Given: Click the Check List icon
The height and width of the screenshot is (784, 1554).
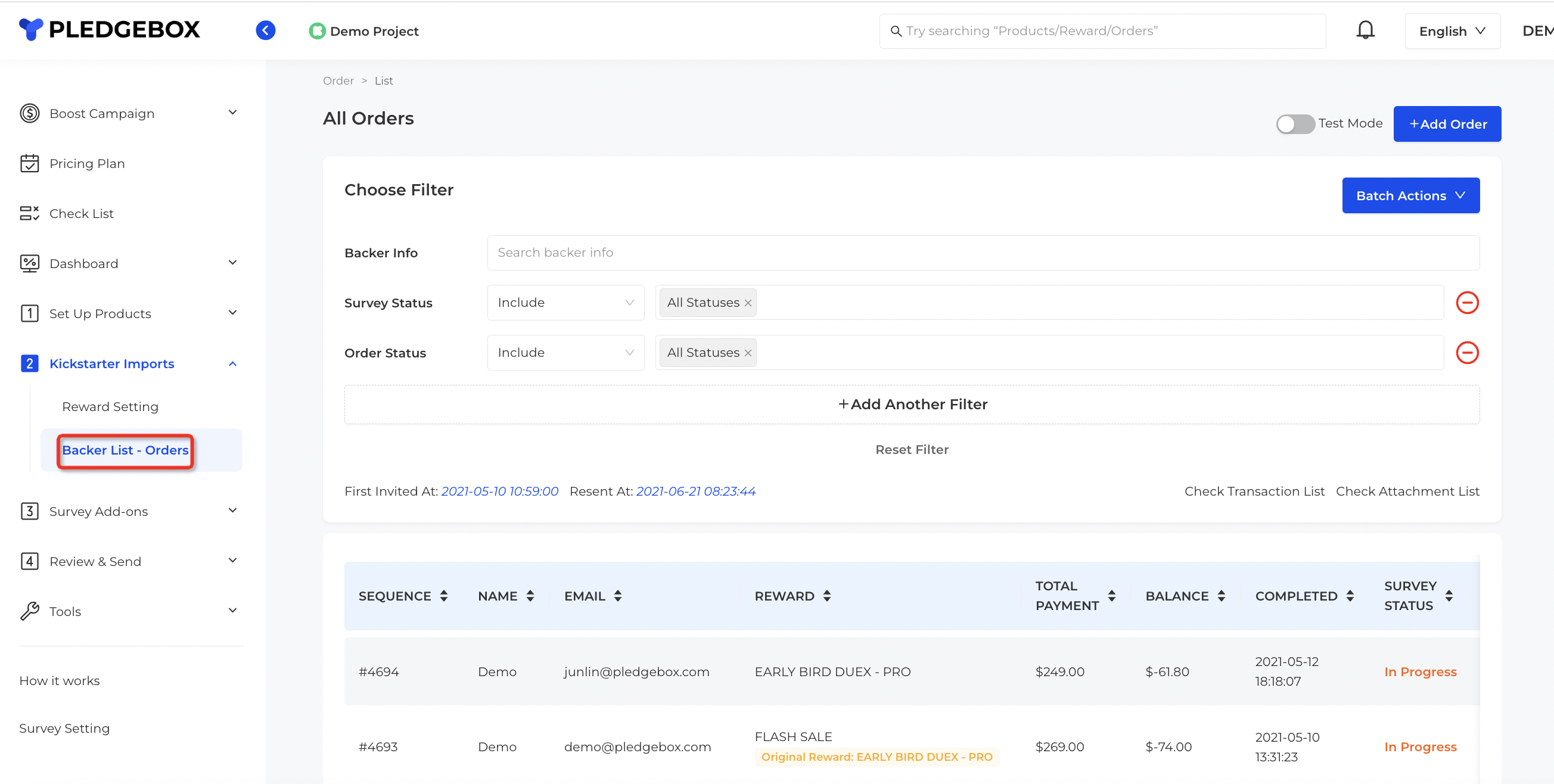Looking at the screenshot, I should [x=30, y=213].
